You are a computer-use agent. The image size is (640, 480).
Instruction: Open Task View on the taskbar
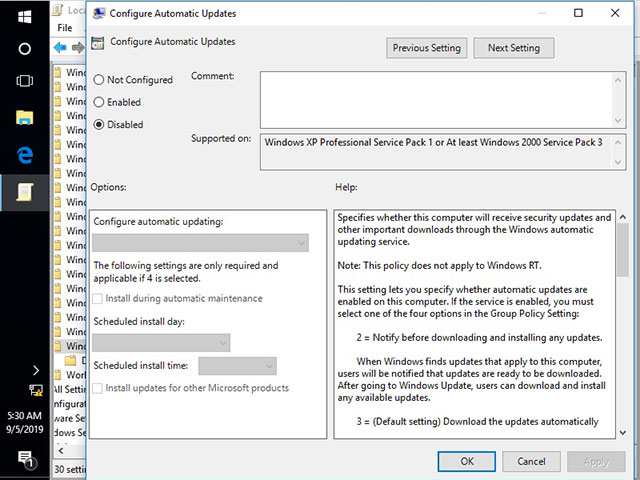point(24,81)
